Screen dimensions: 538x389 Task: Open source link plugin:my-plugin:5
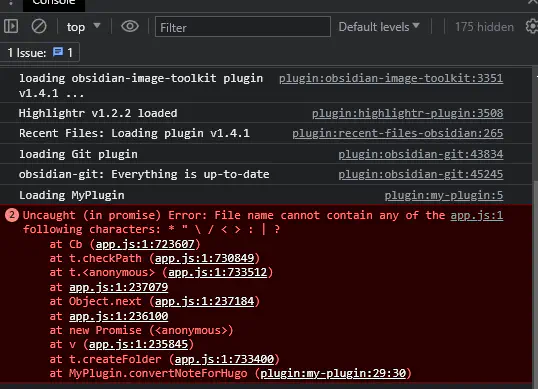point(444,195)
